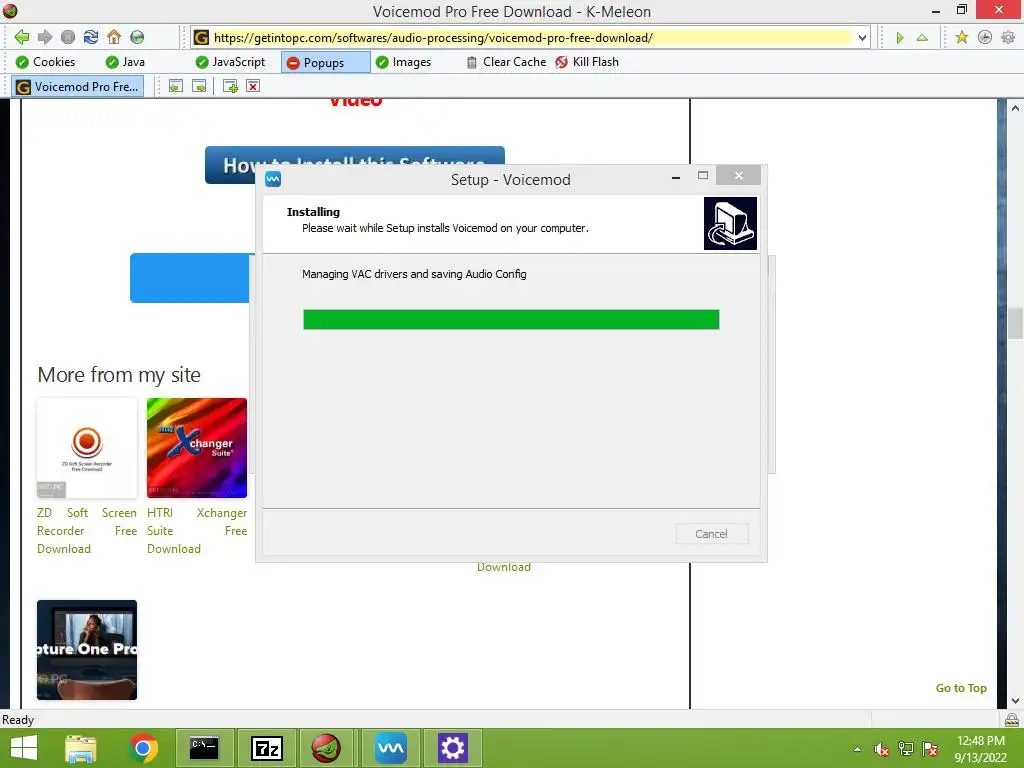The width and height of the screenshot is (1024, 768).
Task: Click the padlock icon in status bar
Action: [x=1012, y=720]
